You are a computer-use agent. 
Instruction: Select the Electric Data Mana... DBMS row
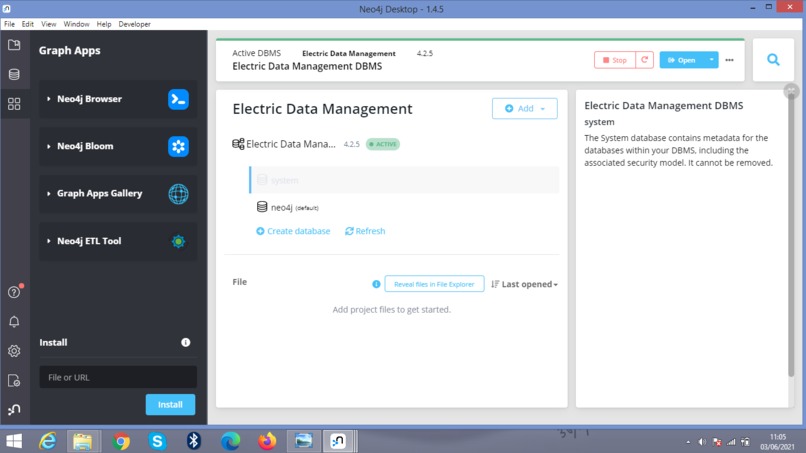pos(316,144)
